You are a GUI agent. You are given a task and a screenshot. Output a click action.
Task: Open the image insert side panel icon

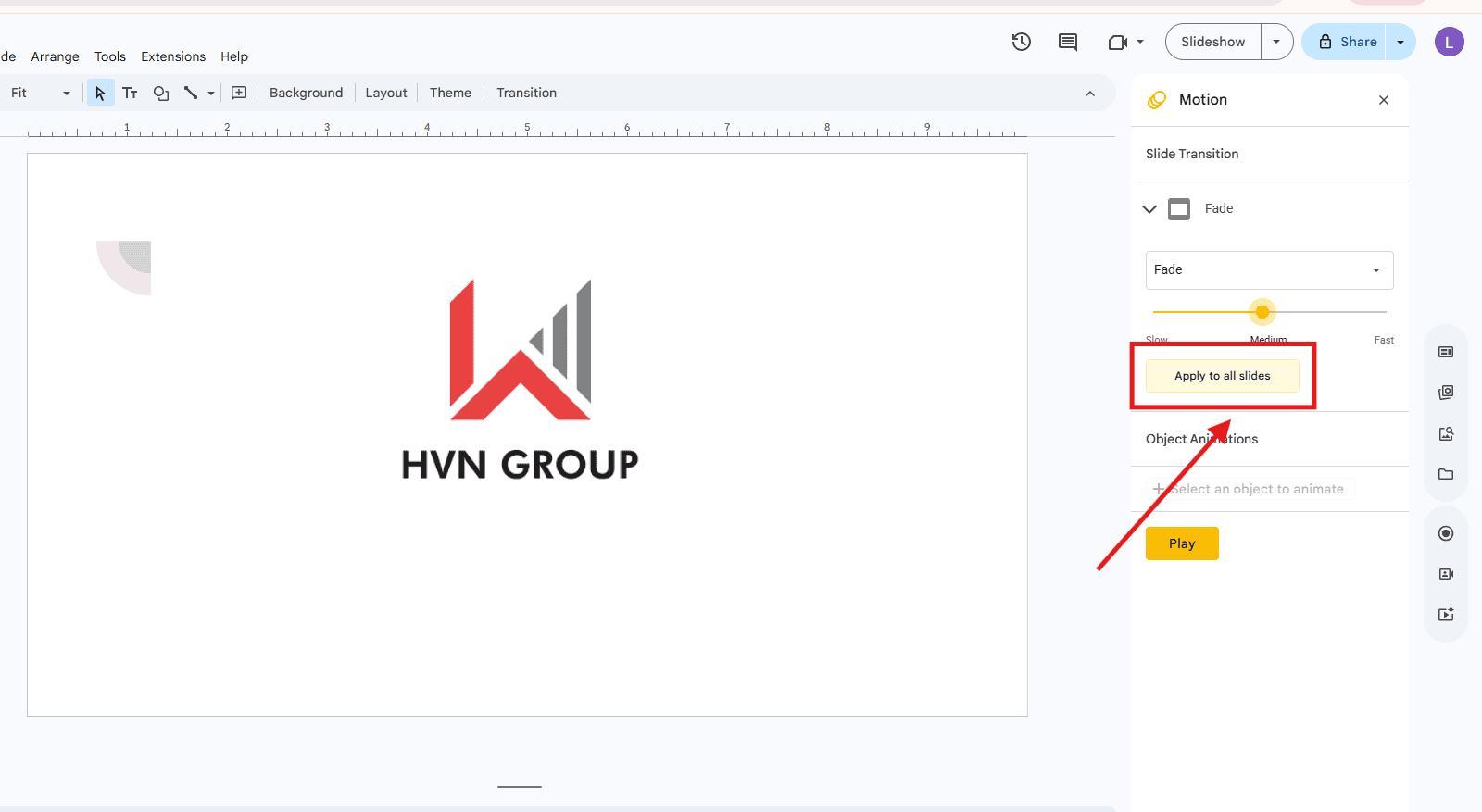tap(1446, 433)
